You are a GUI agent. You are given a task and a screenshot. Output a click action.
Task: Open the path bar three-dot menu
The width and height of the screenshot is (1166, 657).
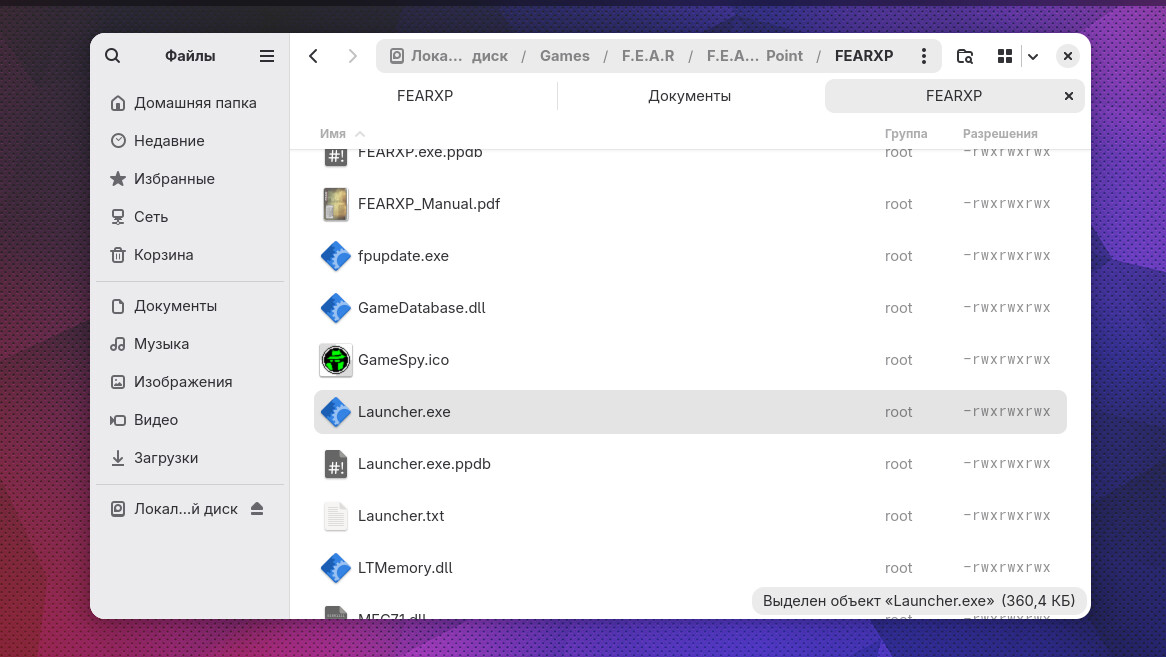(924, 56)
